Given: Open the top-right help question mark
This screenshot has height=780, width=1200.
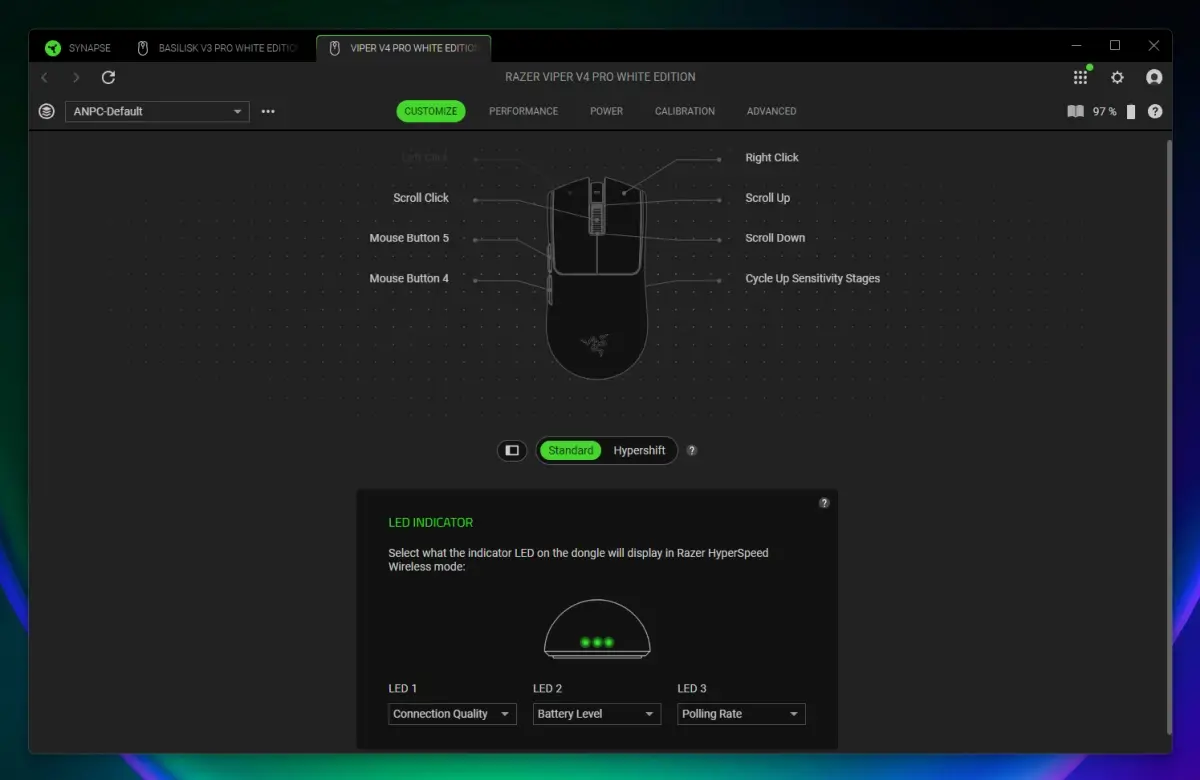Looking at the screenshot, I should click(x=1155, y=111).
